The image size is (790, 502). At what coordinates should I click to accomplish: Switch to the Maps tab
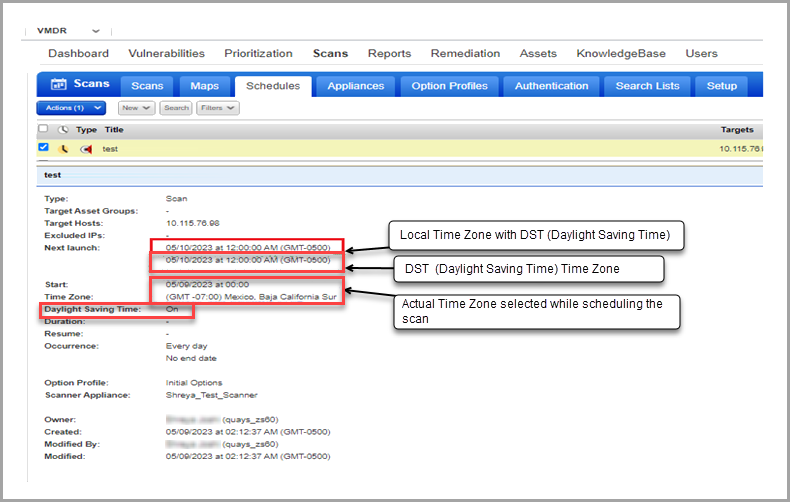(x=204, y=86)
